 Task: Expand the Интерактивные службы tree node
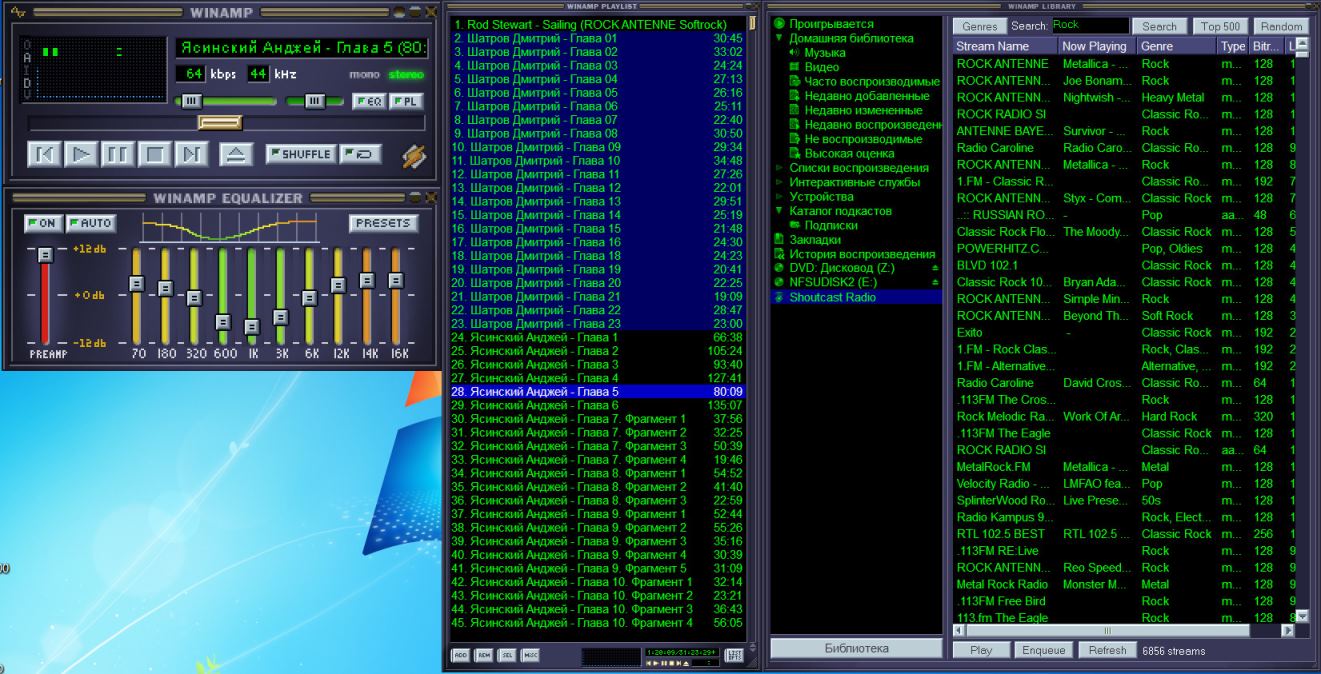(x=779, y=182)
